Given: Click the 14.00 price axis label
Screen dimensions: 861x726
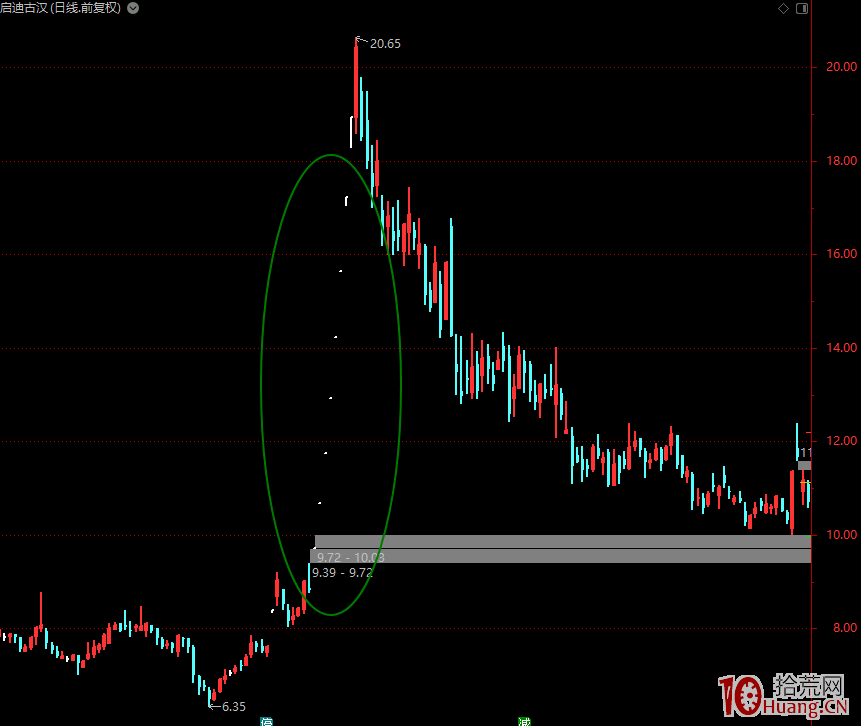Looking at the screenshot, I should (841, 348).
